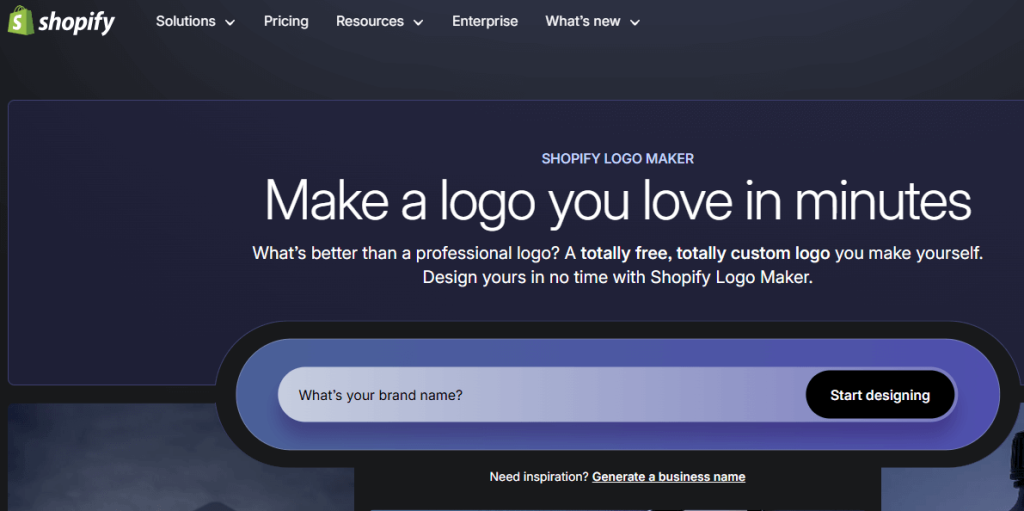Open the Generate a business name link

[x=669, y=477]
